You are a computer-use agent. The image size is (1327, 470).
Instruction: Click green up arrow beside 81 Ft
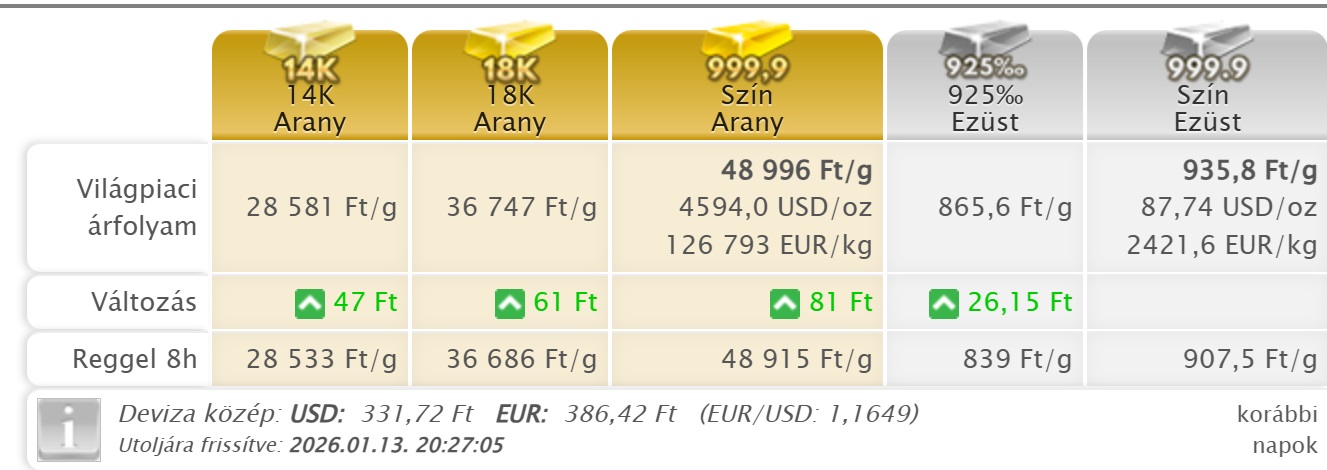tap(785, 302)
